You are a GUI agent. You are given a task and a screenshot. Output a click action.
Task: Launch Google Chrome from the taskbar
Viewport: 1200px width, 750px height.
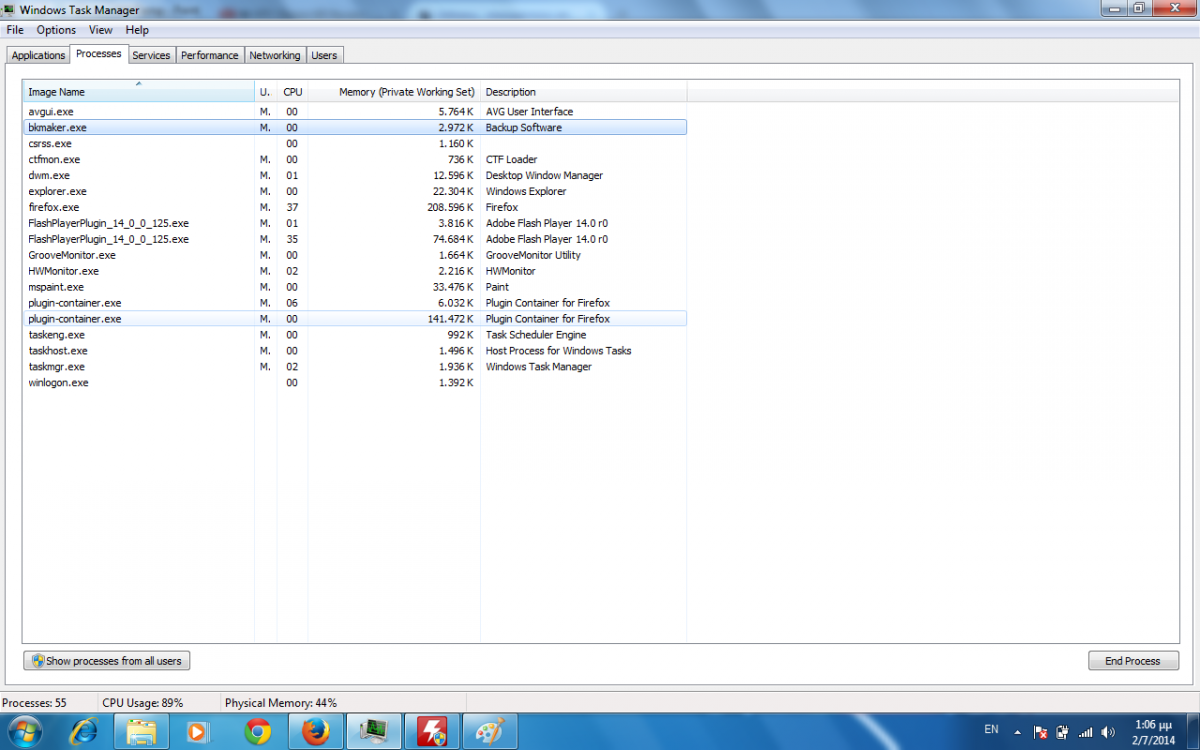tap(258, 731)
